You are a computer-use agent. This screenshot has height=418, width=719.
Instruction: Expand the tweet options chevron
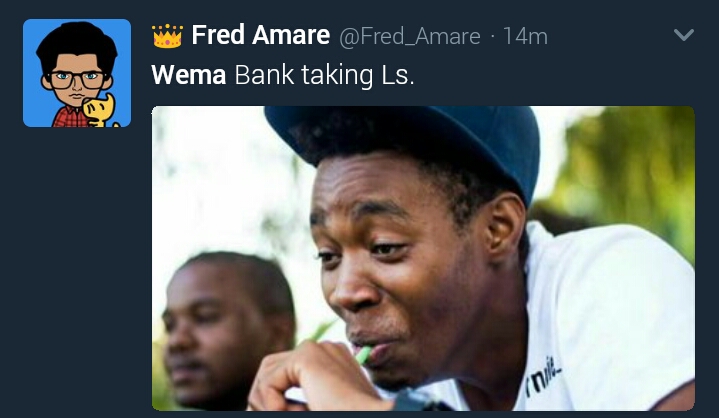click(x=684, y=35)
